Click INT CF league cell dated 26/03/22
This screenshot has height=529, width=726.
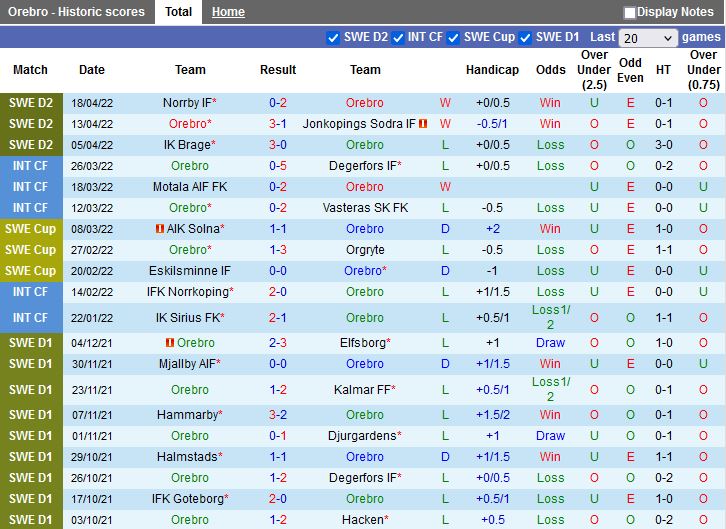(31, 166)
